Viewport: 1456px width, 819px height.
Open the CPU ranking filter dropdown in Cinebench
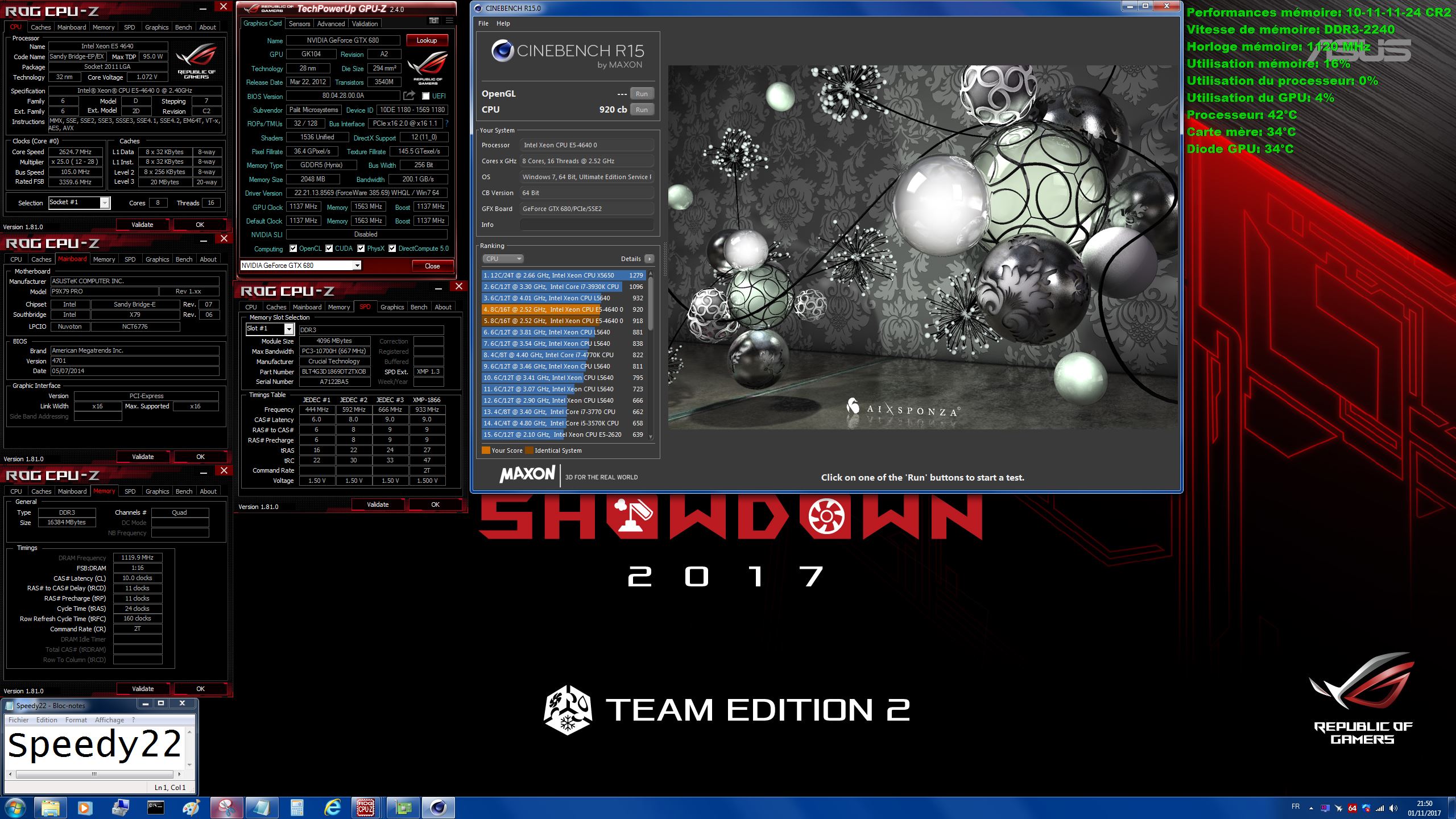(503, 259)
